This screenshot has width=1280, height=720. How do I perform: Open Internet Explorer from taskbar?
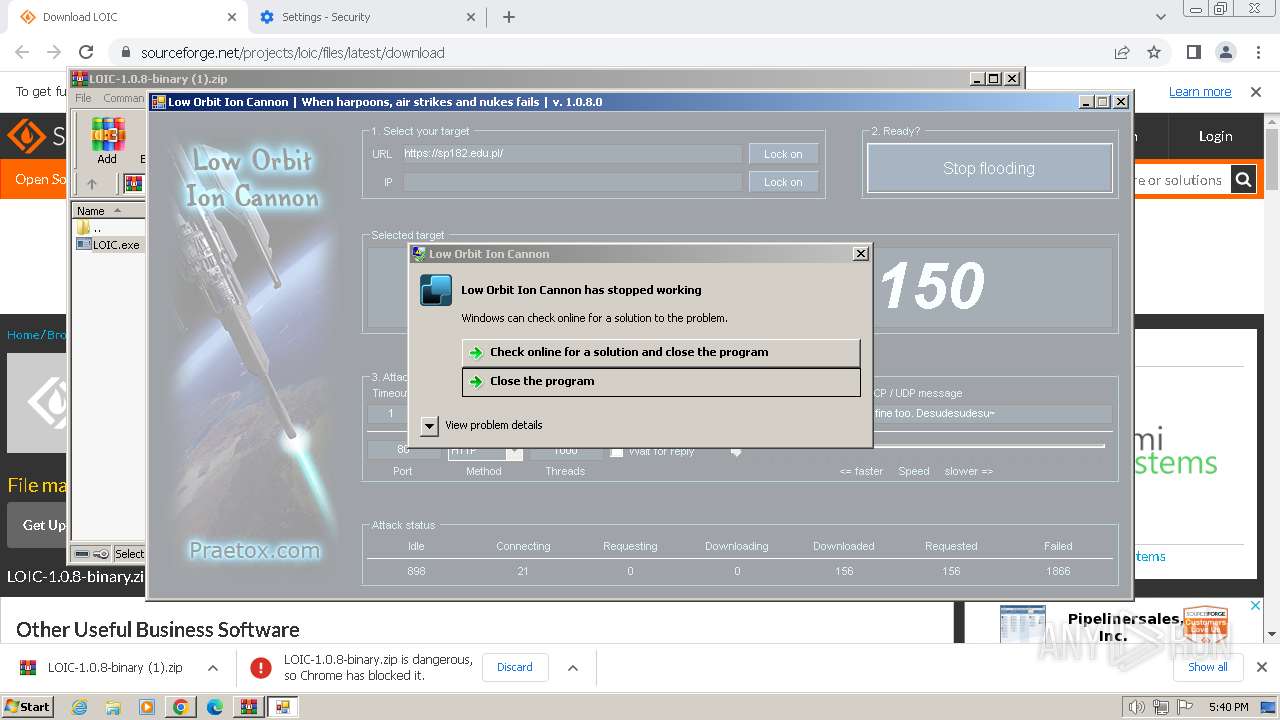point(79,707)
